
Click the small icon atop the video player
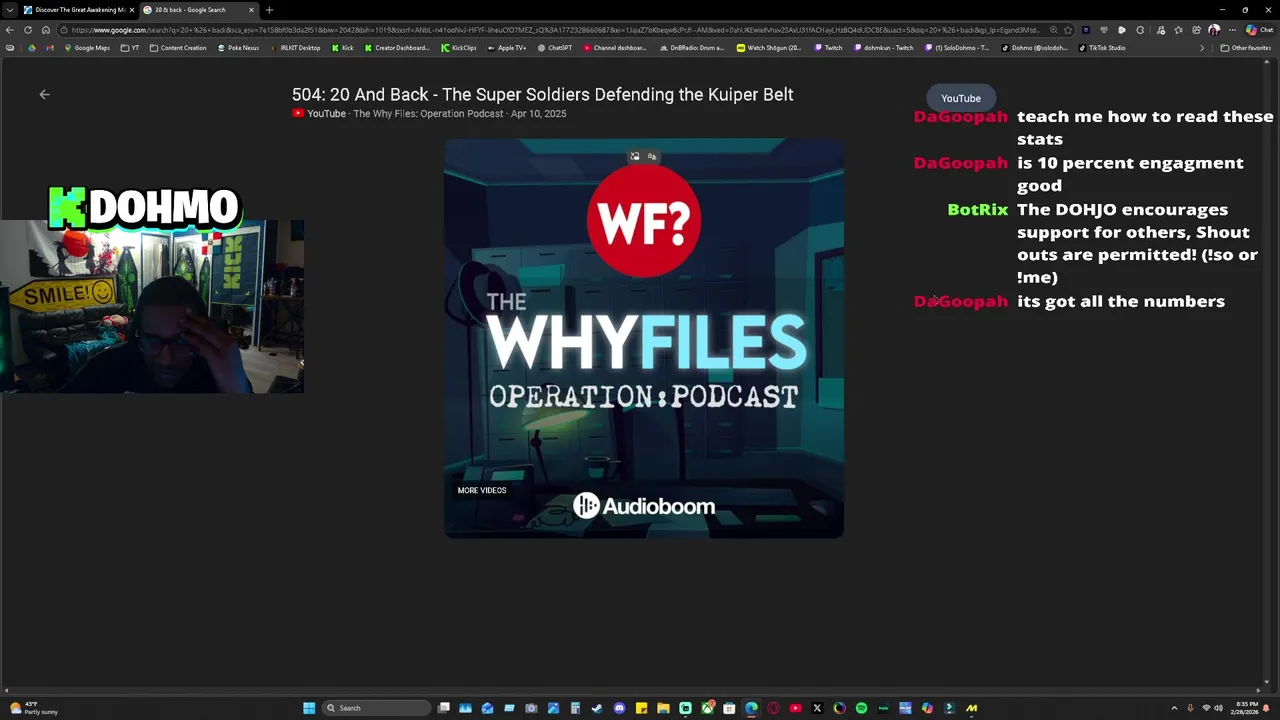[634, 156]
